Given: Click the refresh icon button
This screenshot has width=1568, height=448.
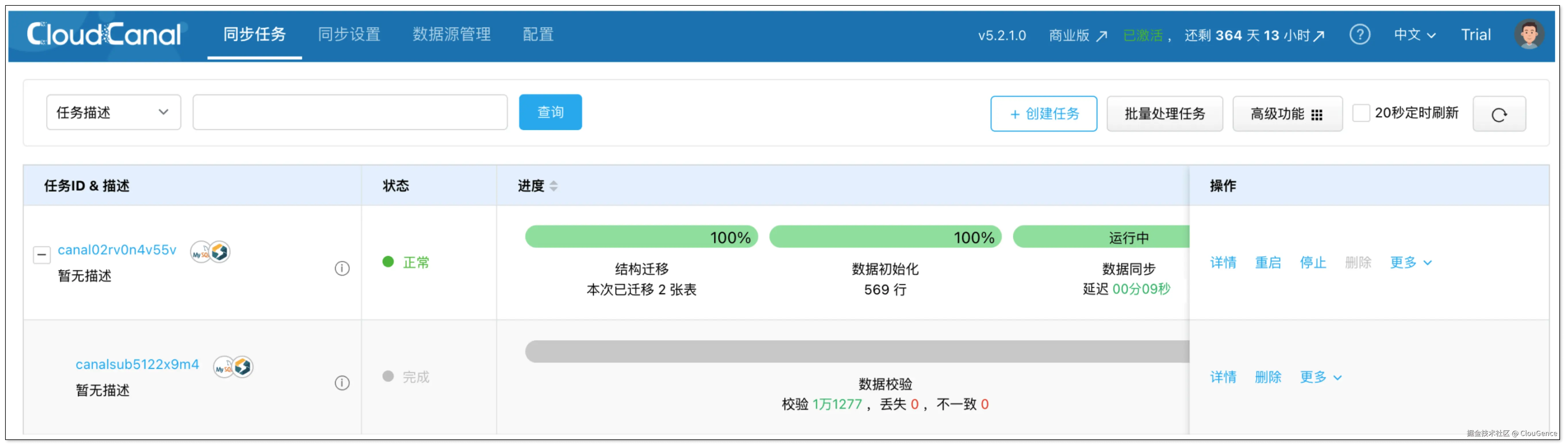Looking at the screenshot, I should point(1499,114).
